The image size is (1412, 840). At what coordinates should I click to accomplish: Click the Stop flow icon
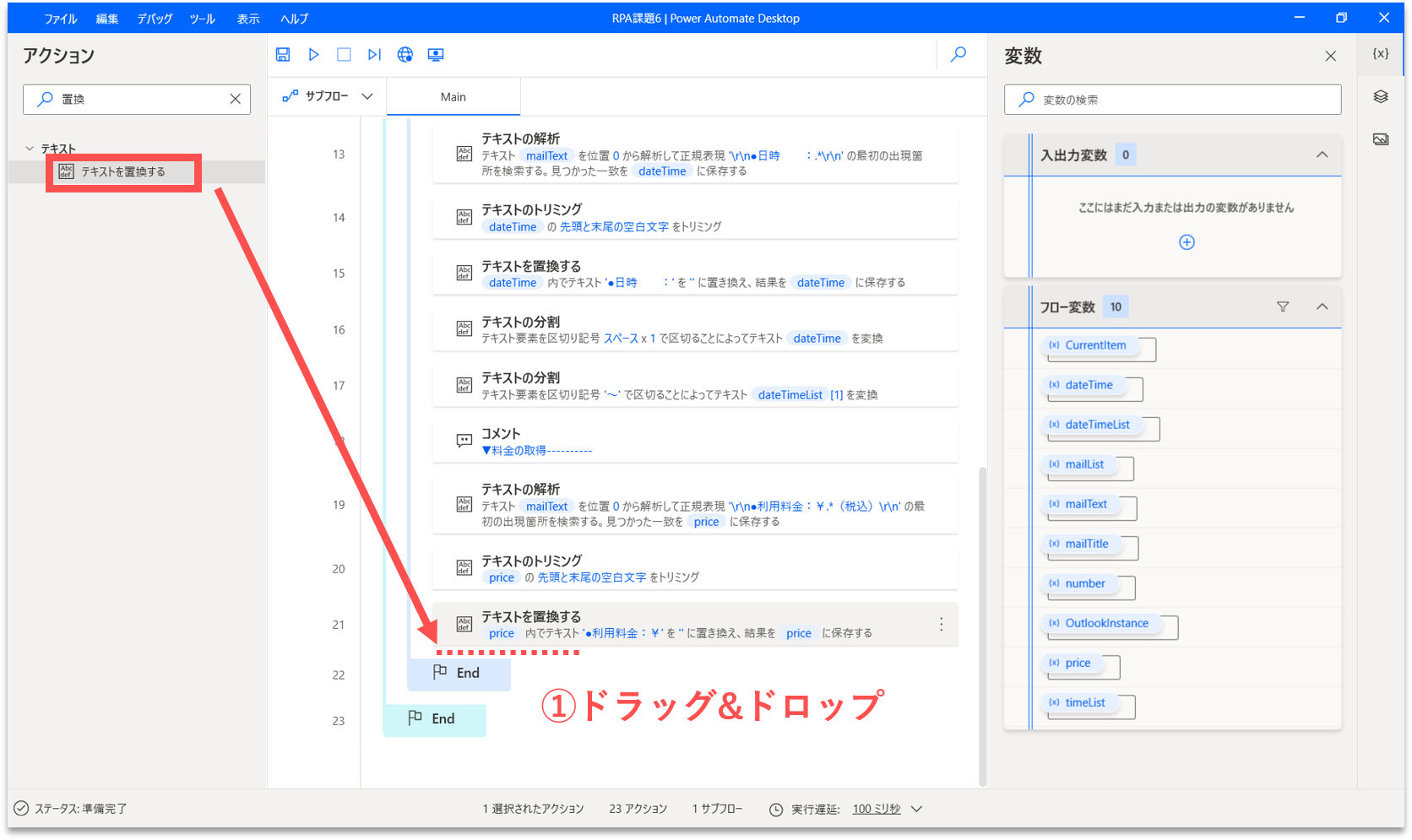[344, 55]
